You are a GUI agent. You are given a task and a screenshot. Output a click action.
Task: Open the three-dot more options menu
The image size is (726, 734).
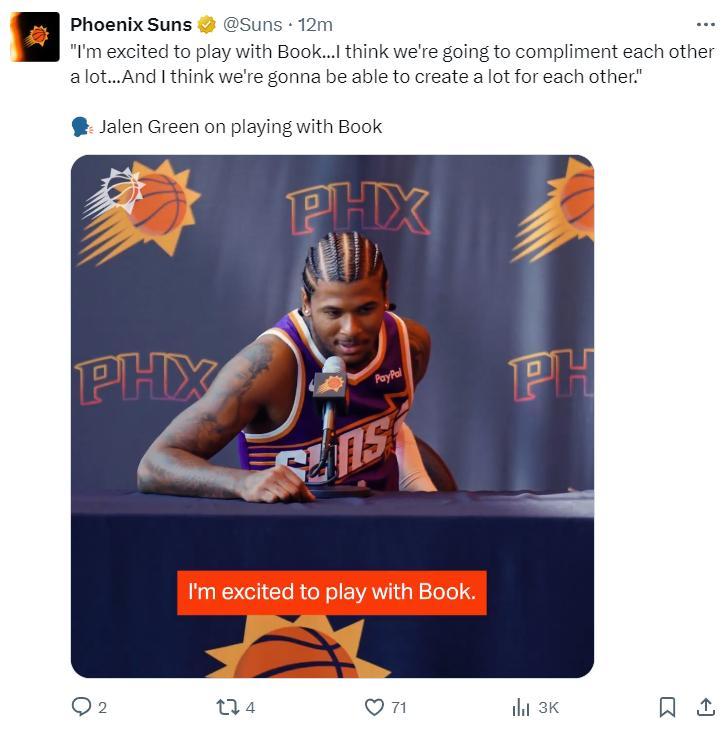point(705,24)
